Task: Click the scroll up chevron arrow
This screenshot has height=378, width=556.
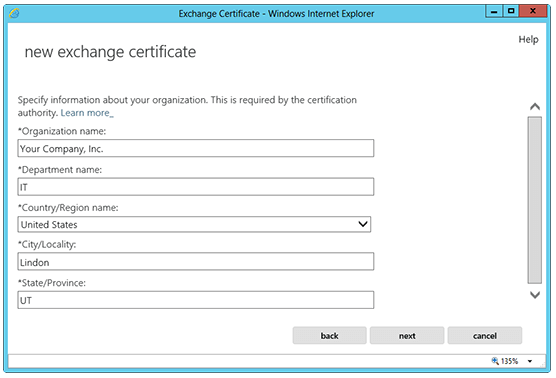Action: [535, 106]
